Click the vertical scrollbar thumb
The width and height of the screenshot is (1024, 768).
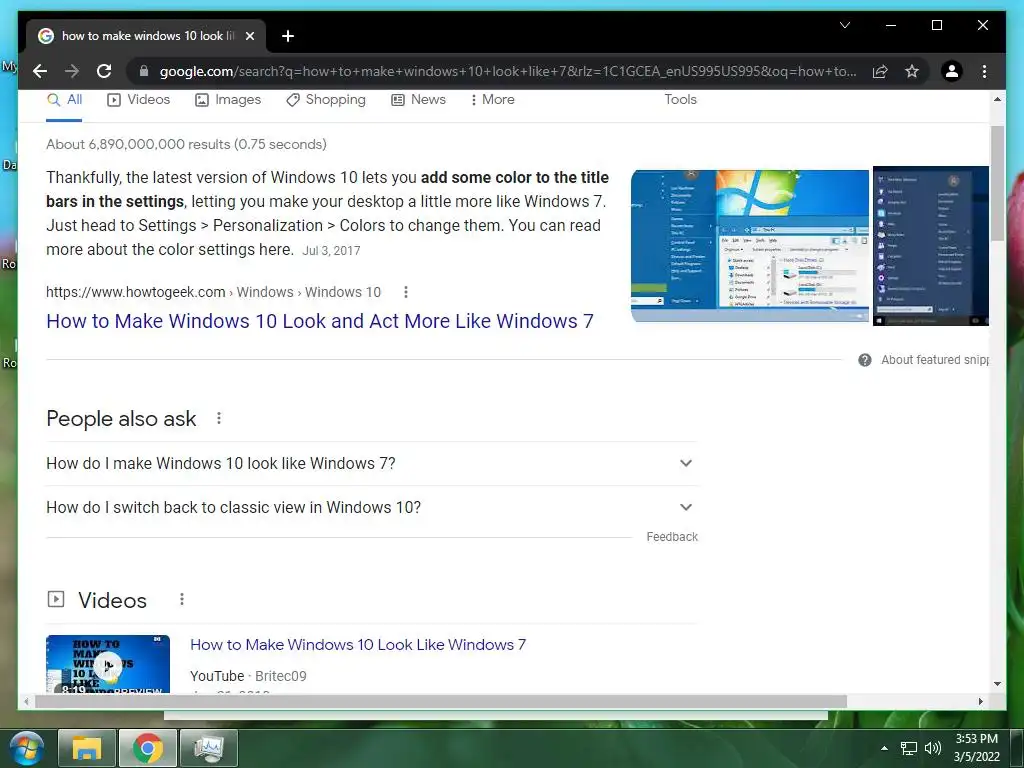pyautogui.click(x=997, y=184)
